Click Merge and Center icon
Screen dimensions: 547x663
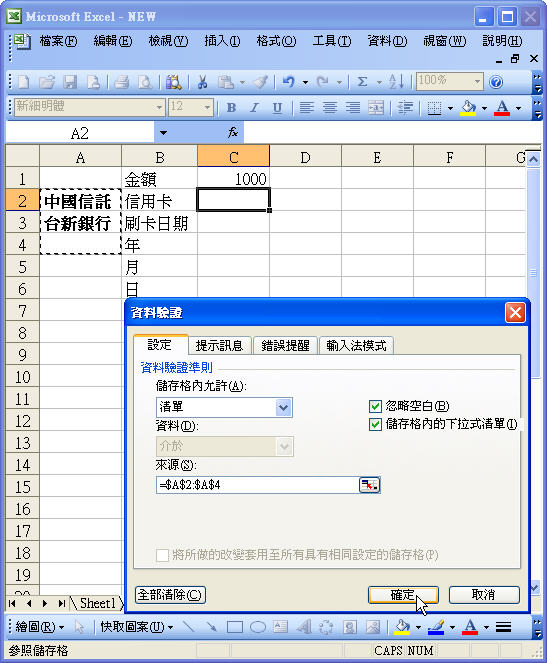tap(376, 108)
